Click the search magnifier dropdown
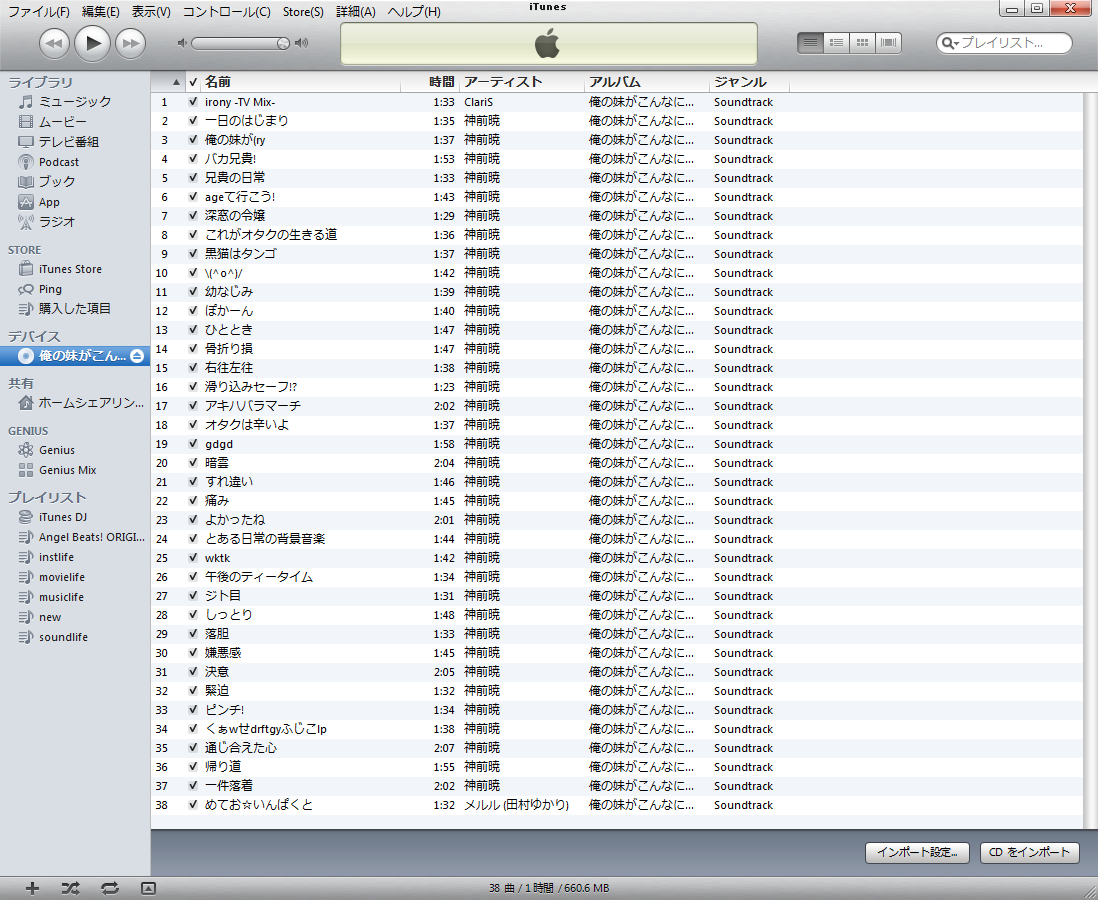This screenshot has width=1098, height=900. click(950, 43)
